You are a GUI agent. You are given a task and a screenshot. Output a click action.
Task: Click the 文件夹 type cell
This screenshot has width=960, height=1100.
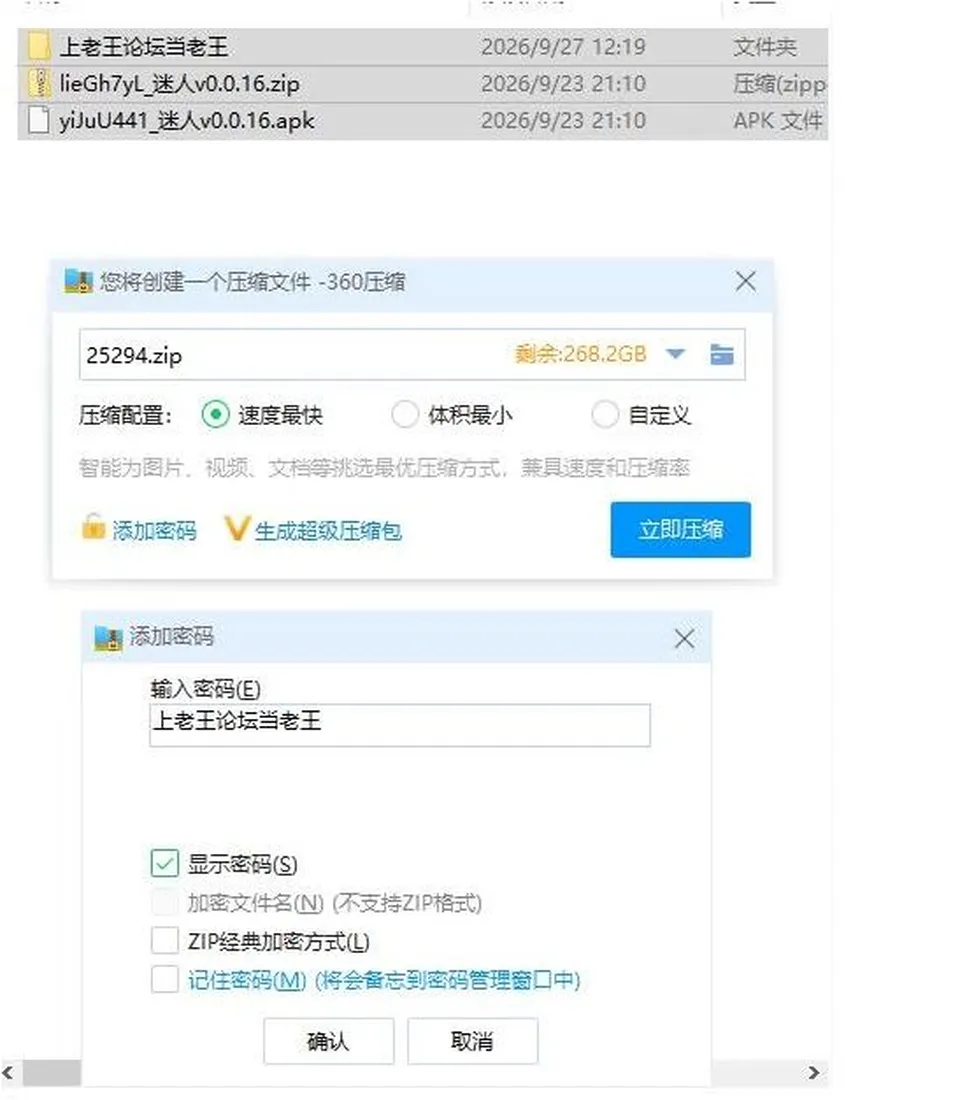(765, 47)
